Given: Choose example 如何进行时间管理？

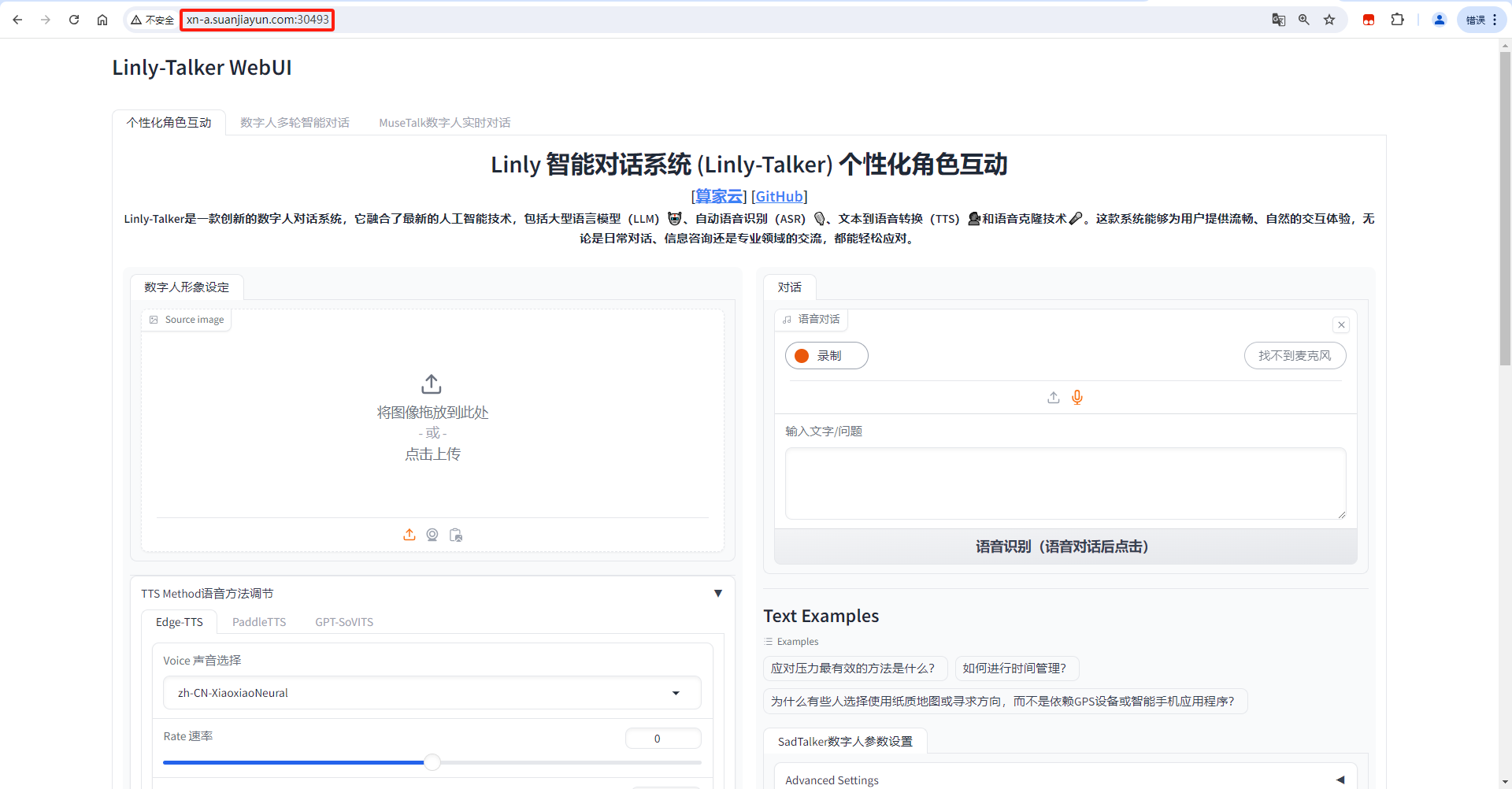Looking at the screenshot, I should pyautogui.click(x=1017, y=669).
